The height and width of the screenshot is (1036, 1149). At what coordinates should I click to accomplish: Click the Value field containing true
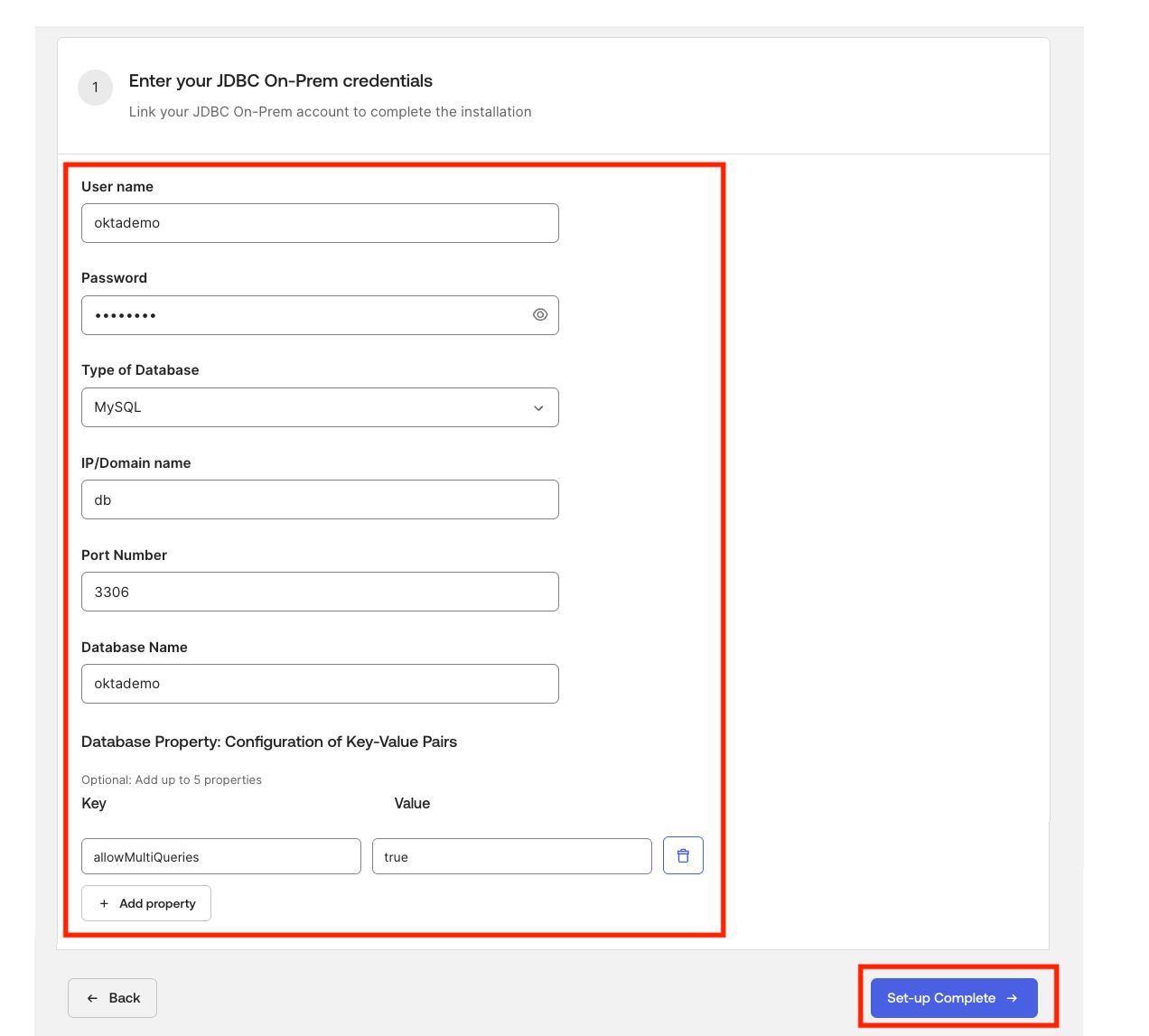[x=511, y=856]
